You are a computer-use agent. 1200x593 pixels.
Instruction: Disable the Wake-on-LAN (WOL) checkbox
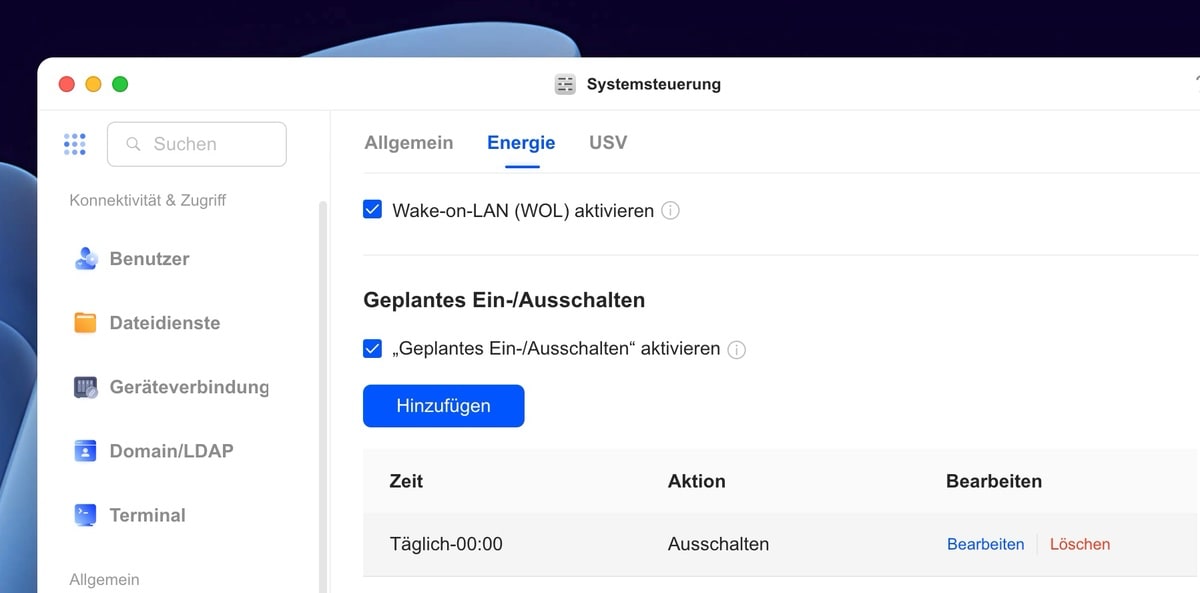(373, 210)
